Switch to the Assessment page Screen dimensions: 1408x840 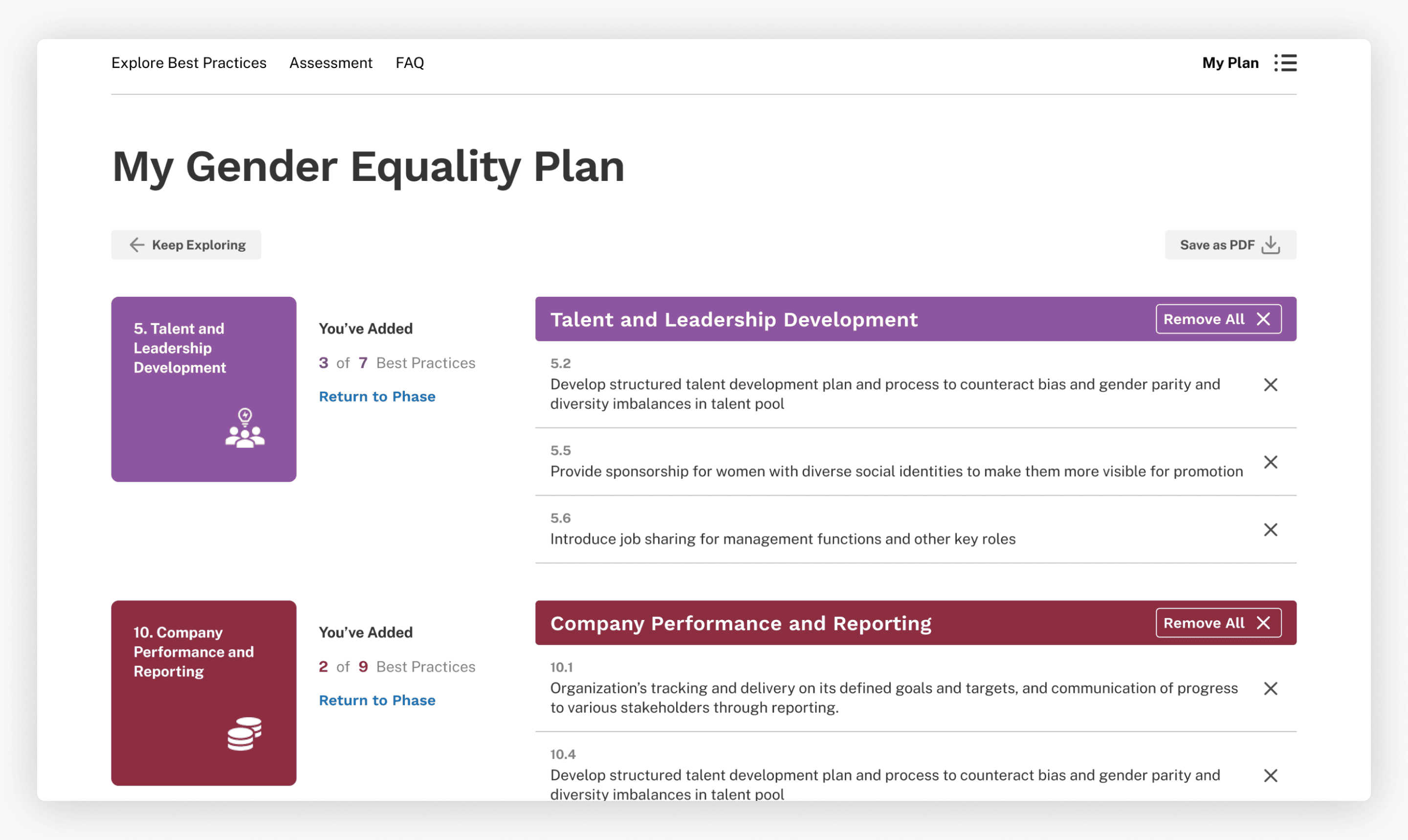tap(330, 63)
